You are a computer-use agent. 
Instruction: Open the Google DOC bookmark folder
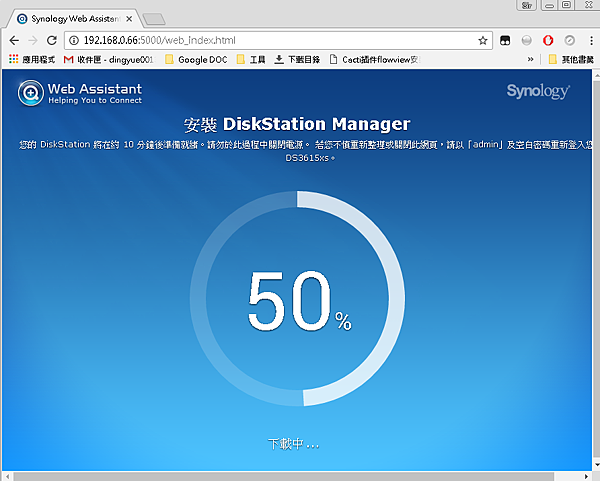(196, 59)
